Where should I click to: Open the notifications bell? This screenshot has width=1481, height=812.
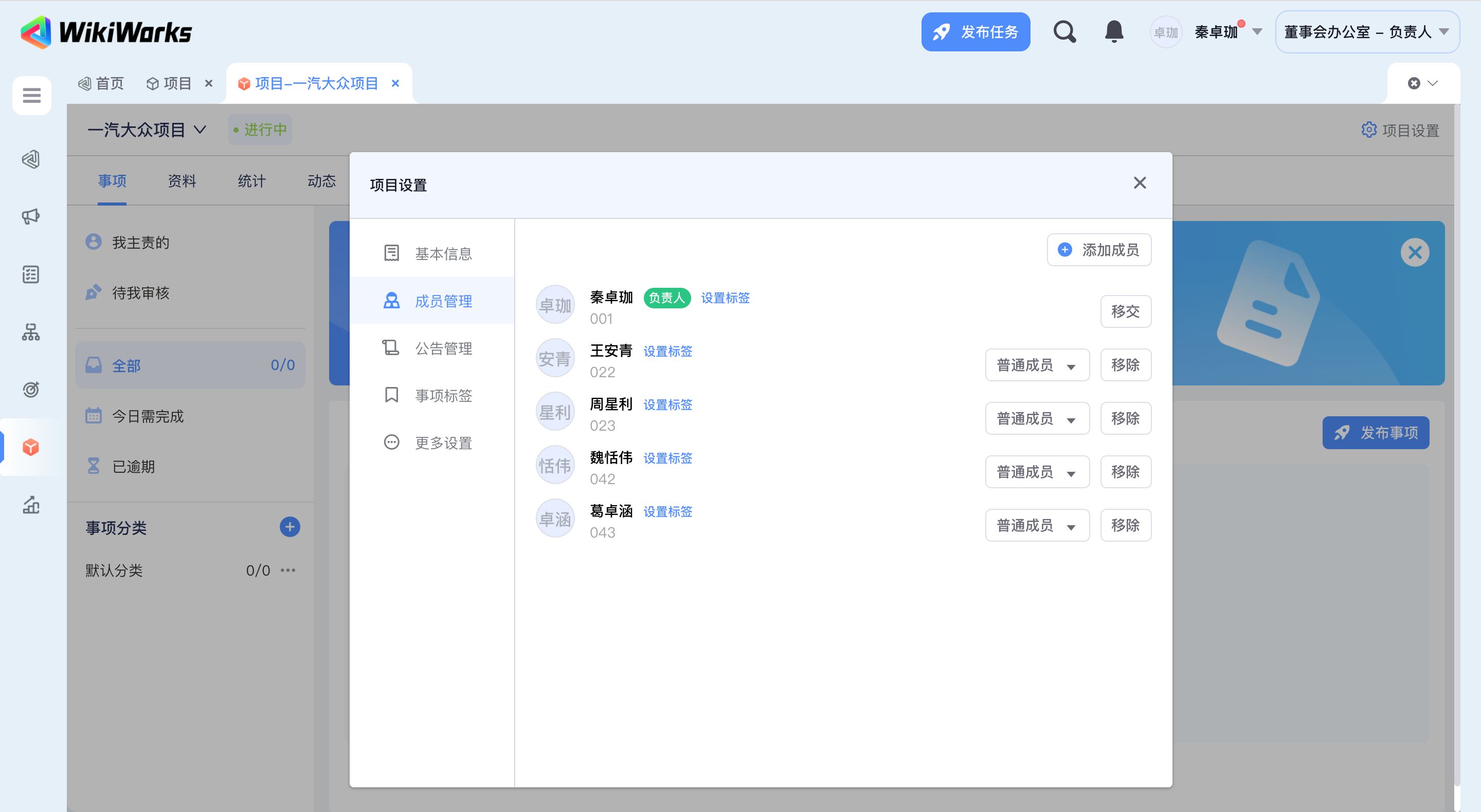point(1114,32)
